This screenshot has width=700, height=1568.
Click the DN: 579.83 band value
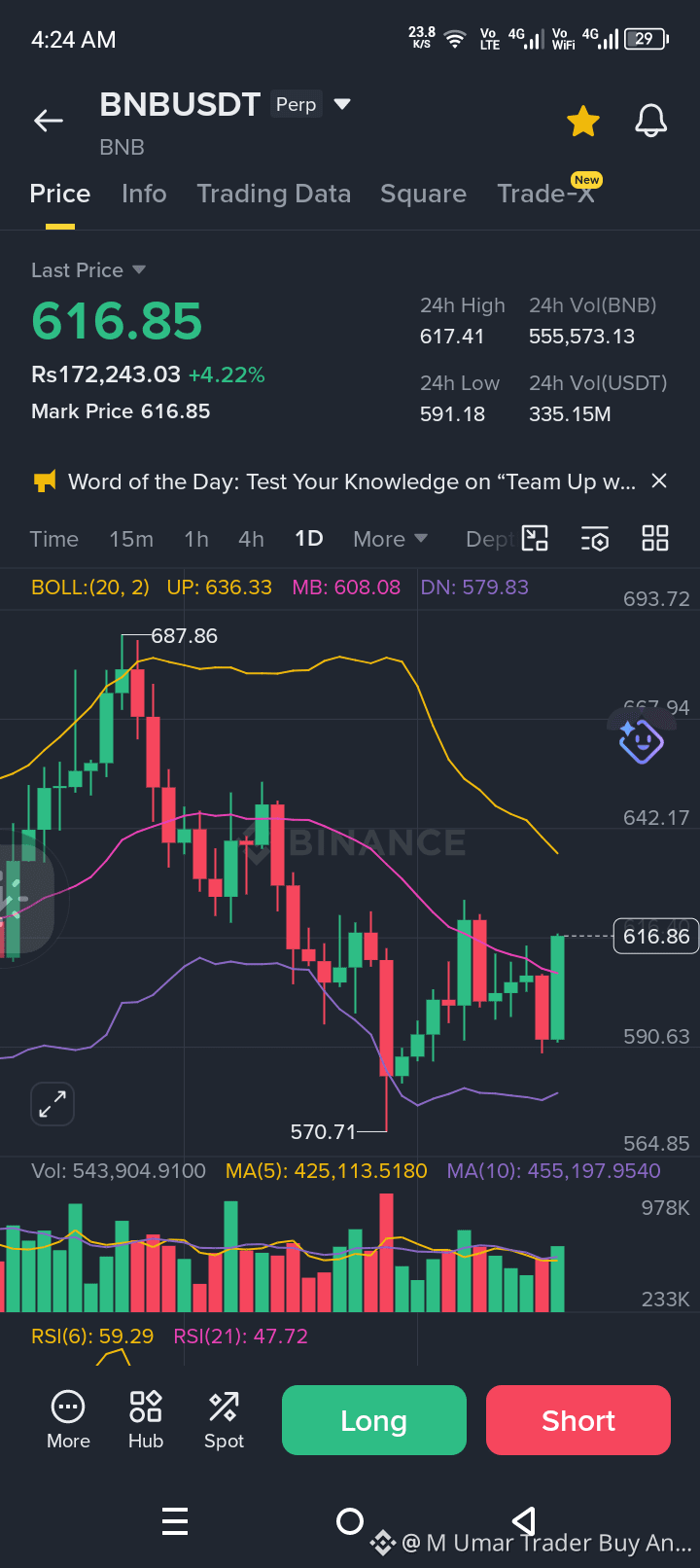tap(474, 588)
